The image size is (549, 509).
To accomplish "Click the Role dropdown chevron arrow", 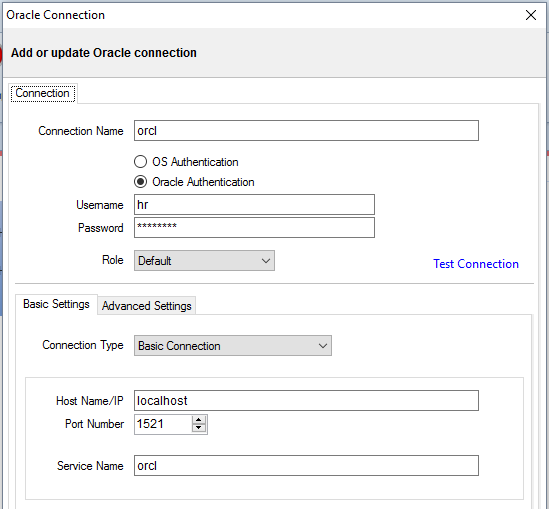I will tap(266, 261).
